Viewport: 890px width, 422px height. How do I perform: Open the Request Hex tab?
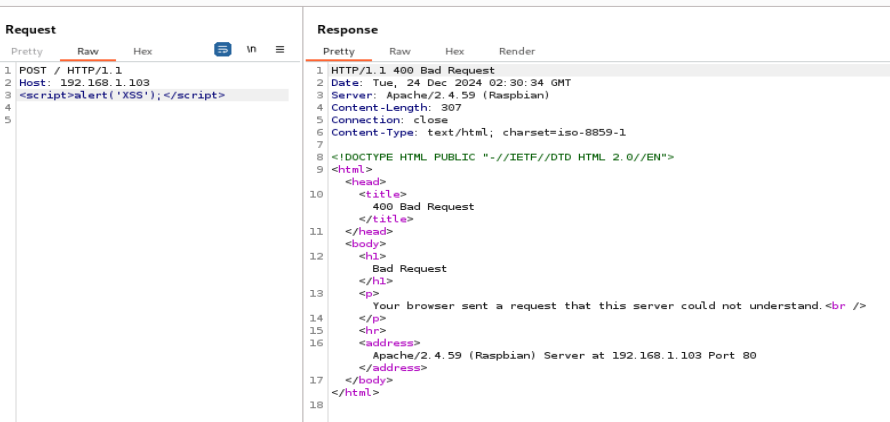pyautogui.click(x=142, y=51)
